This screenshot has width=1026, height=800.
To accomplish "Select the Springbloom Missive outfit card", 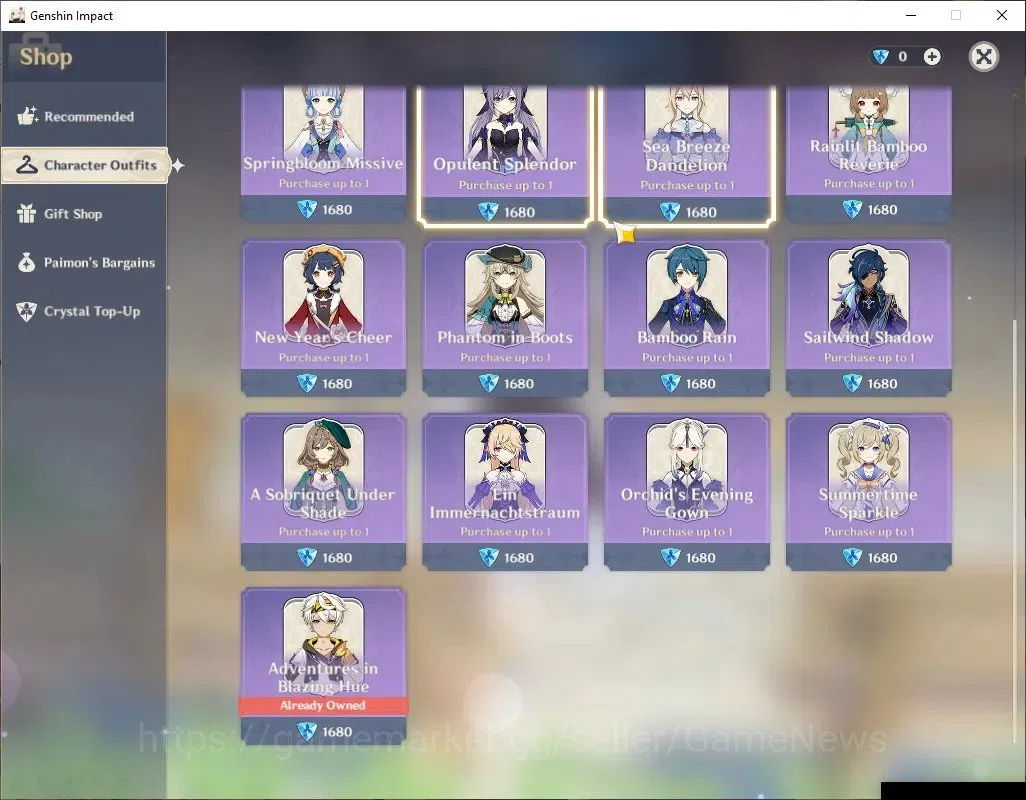I will 323,154.
